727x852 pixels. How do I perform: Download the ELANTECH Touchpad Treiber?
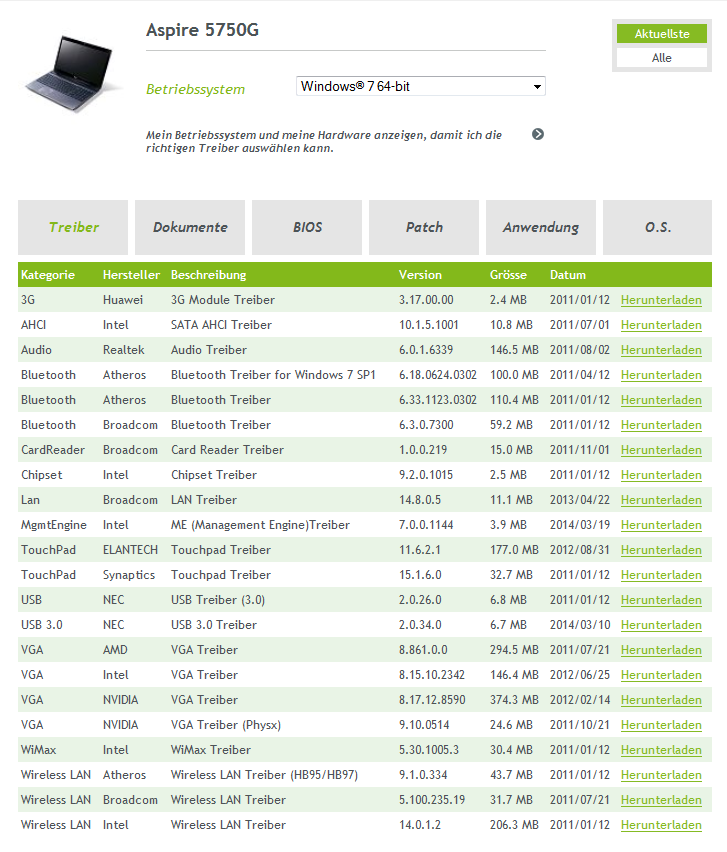(x=661, y=550)
